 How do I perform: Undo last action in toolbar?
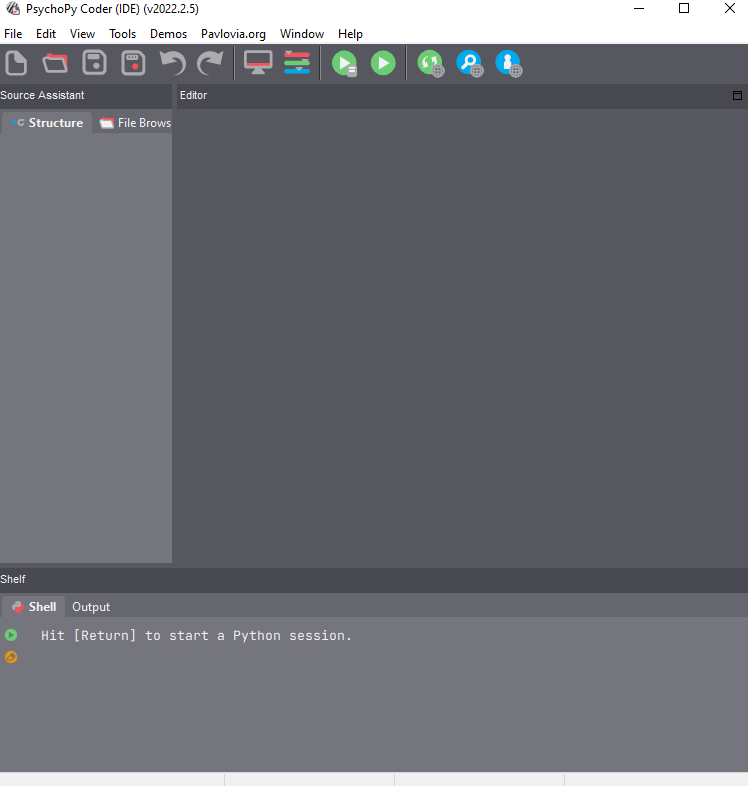[172, 63]
